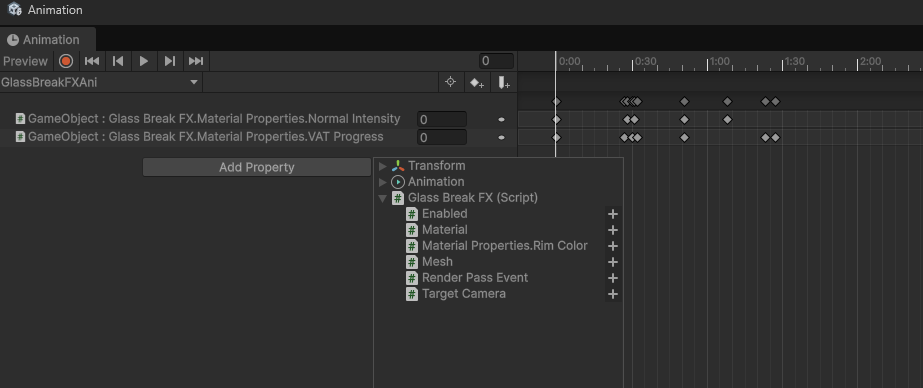Click the Normal Intensity row script icon

tap(21, 119)
